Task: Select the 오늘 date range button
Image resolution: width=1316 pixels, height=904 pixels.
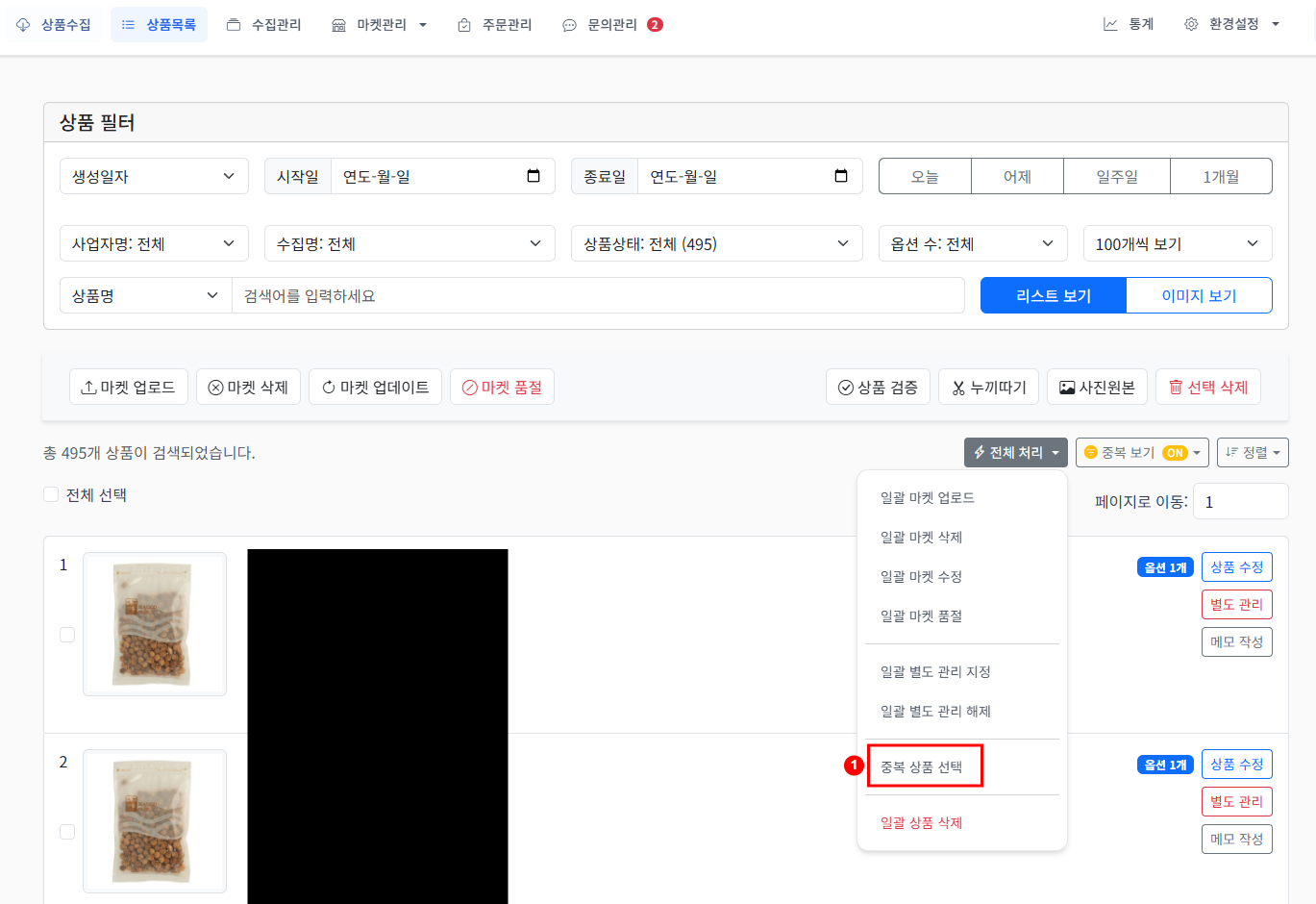Action: [925, 176]
